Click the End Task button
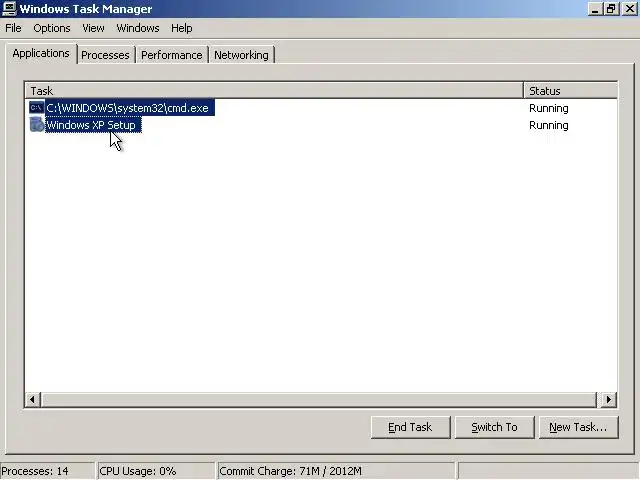 (x=410, y=427)
